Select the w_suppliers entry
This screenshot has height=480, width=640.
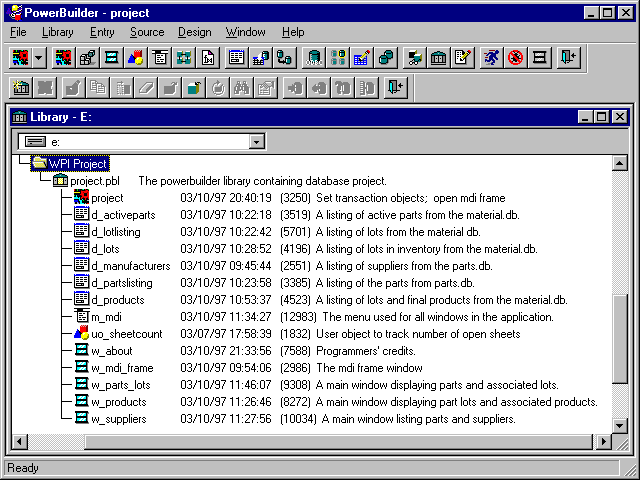point(118,419)
